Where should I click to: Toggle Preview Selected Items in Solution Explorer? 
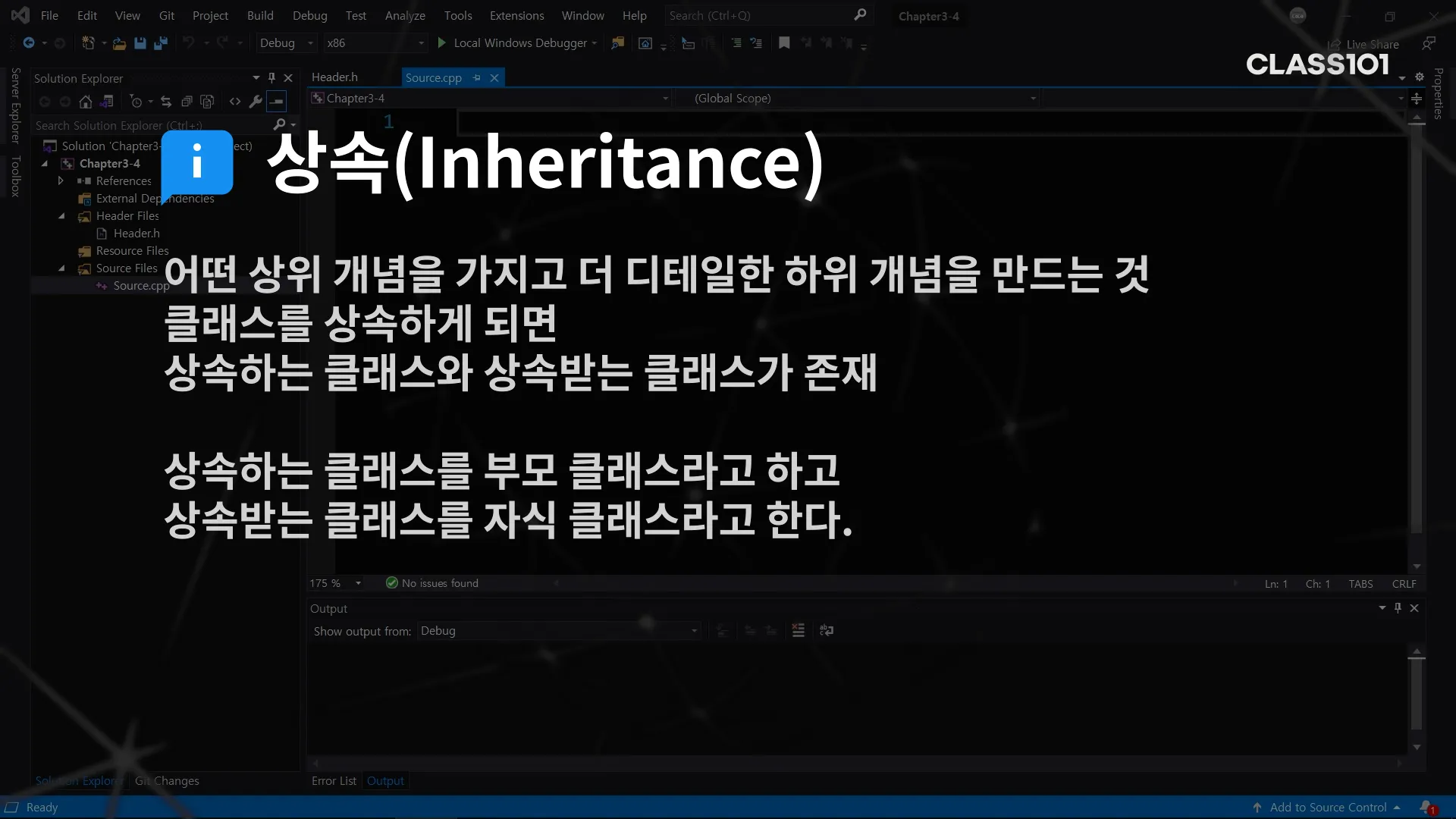coord(277,102)
